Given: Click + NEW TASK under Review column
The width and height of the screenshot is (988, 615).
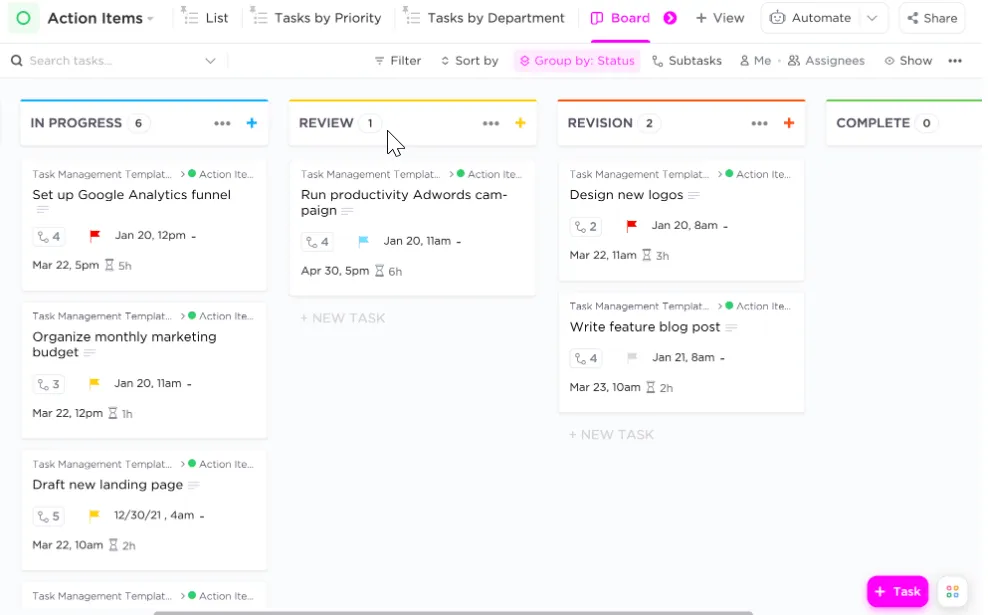Looking at the screenshot, I should 343,318.
